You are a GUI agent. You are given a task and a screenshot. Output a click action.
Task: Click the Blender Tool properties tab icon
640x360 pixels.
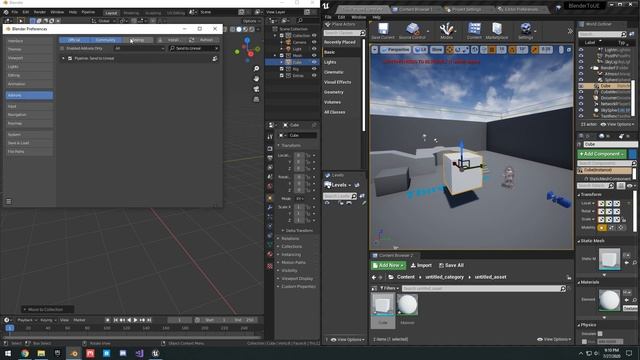(x=270, y=137)
